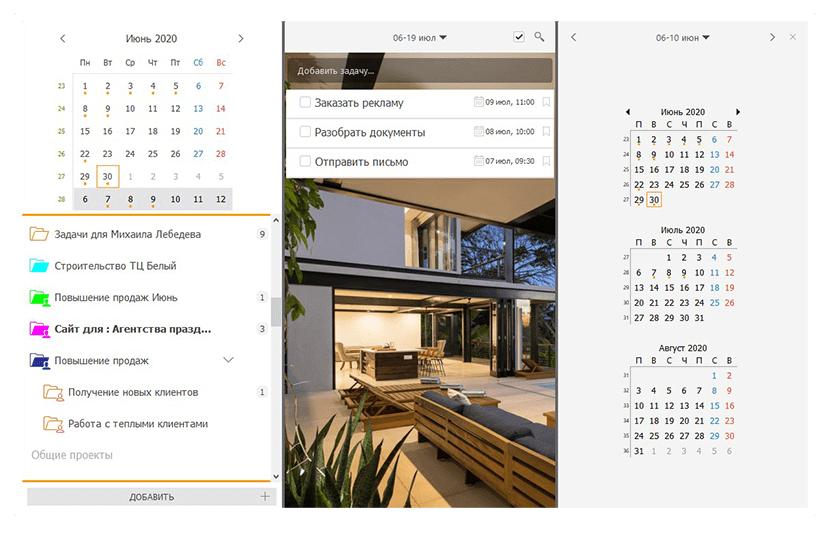832x534 pixels.
Task: Bookmark the Отправить письмо task flag icon
Action: pos(546,161)
